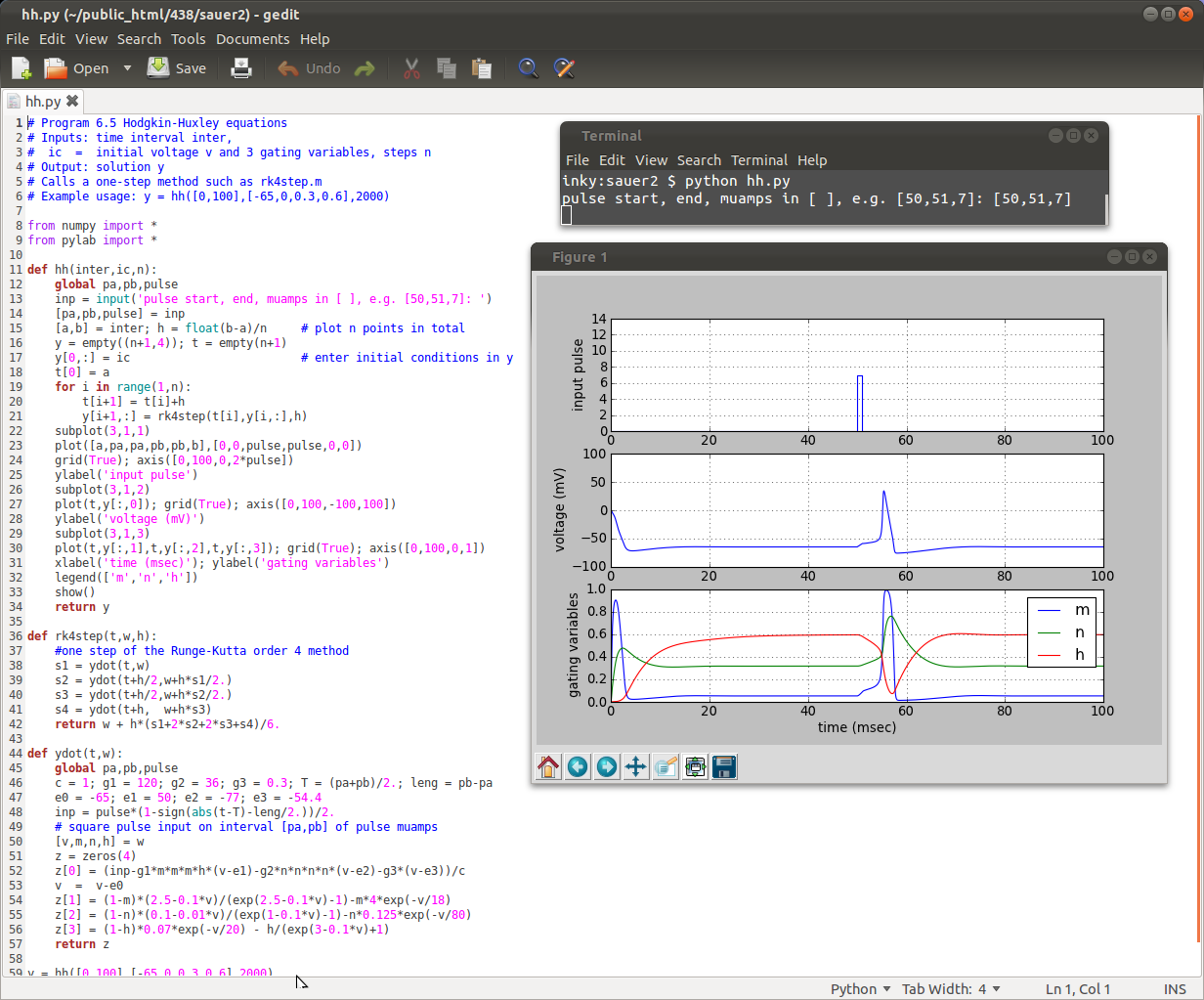Open the Tab Width dropdown in status bar
Screen dimensions: 1204x1000
[951, 988]
